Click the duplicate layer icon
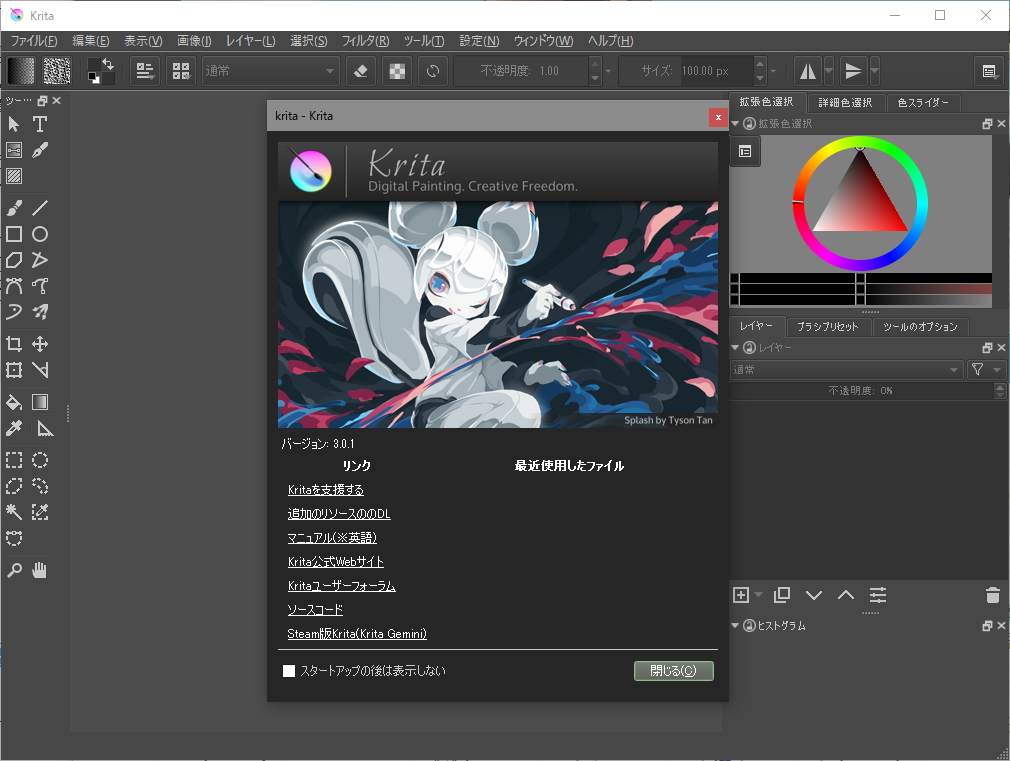This screenshot has width=1010, height=761. (781, 595)
